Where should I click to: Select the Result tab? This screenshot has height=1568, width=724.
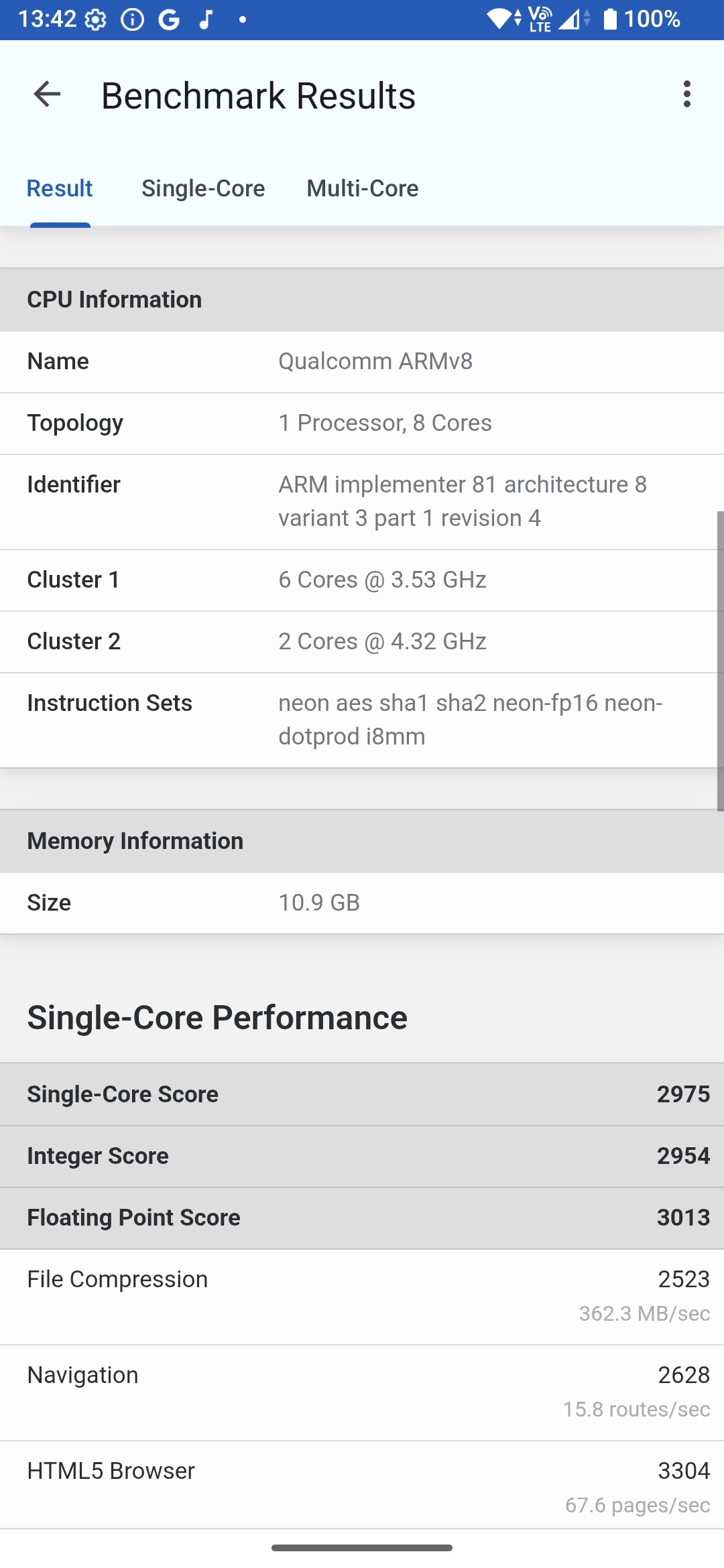coord(60,189)
